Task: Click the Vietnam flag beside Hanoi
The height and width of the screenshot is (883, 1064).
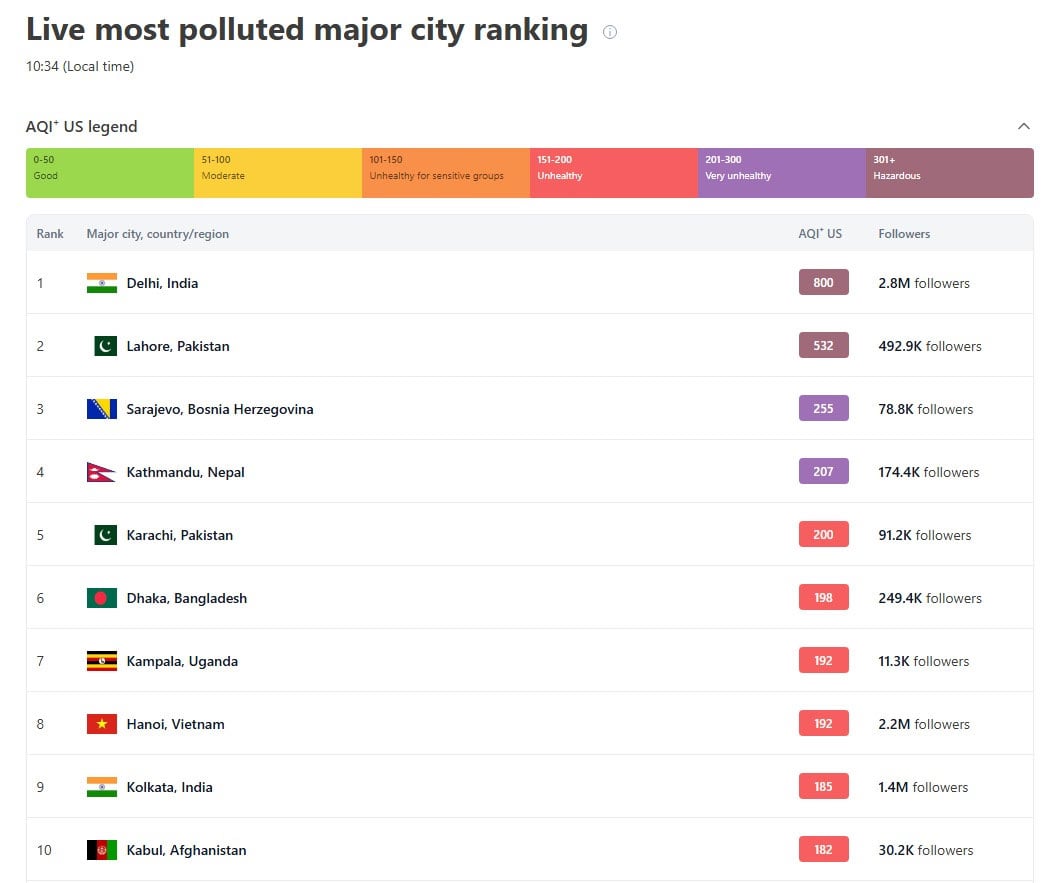Action: (x=102, y=724)
